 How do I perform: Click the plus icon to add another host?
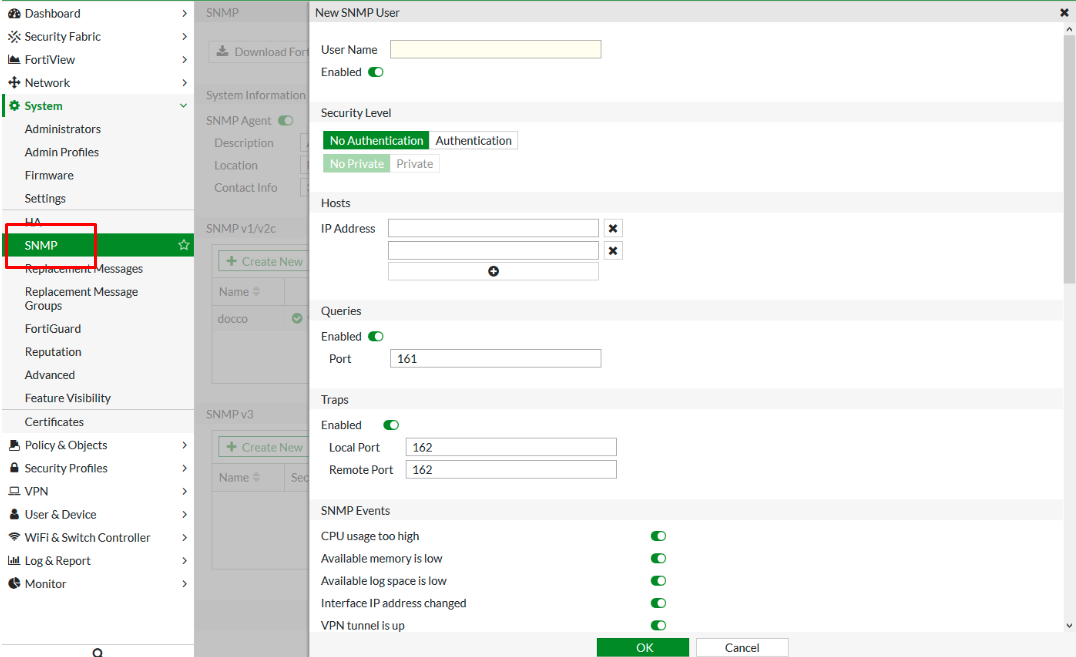coord(493,271)
